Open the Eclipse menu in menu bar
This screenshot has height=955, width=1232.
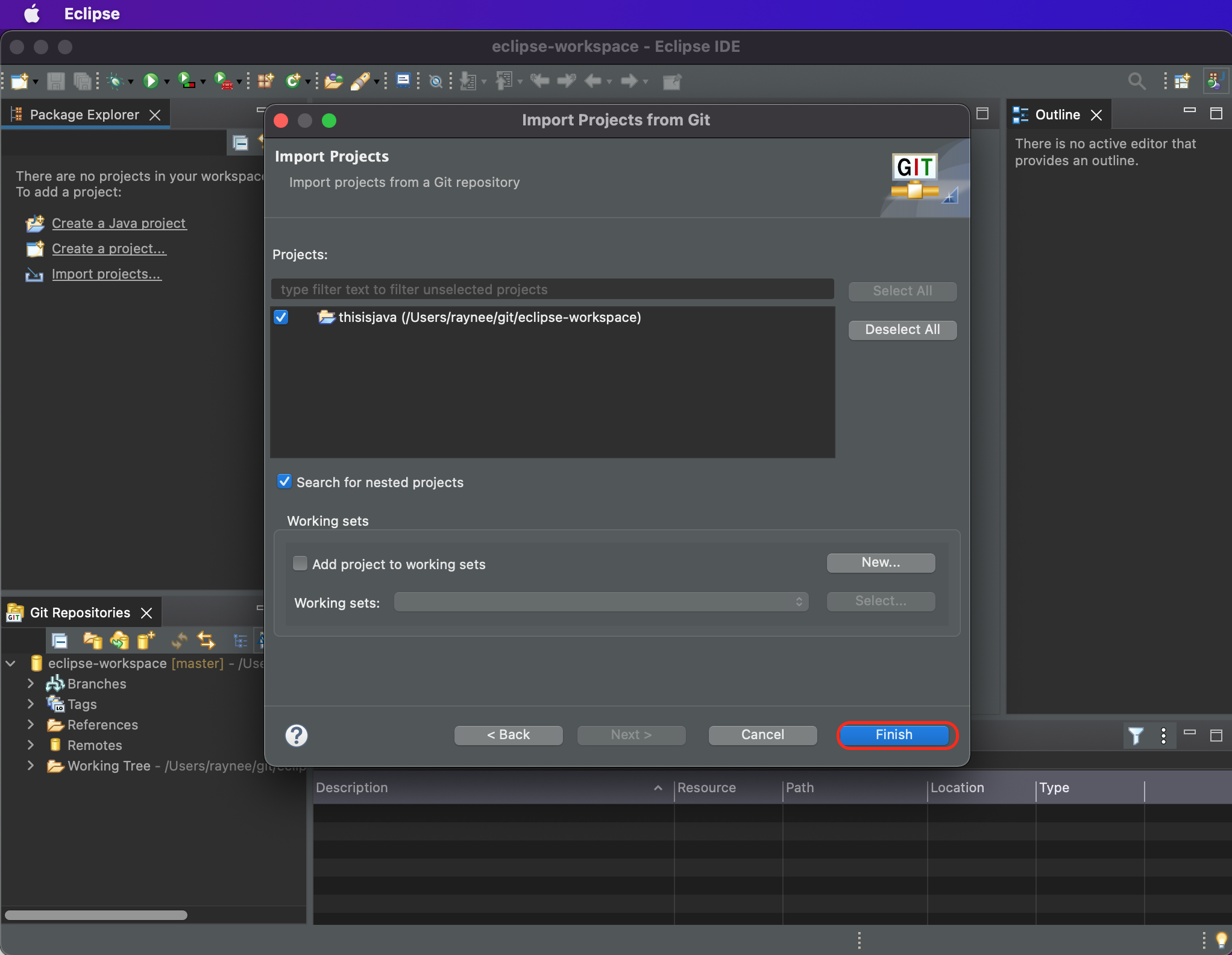coord(92,13)
